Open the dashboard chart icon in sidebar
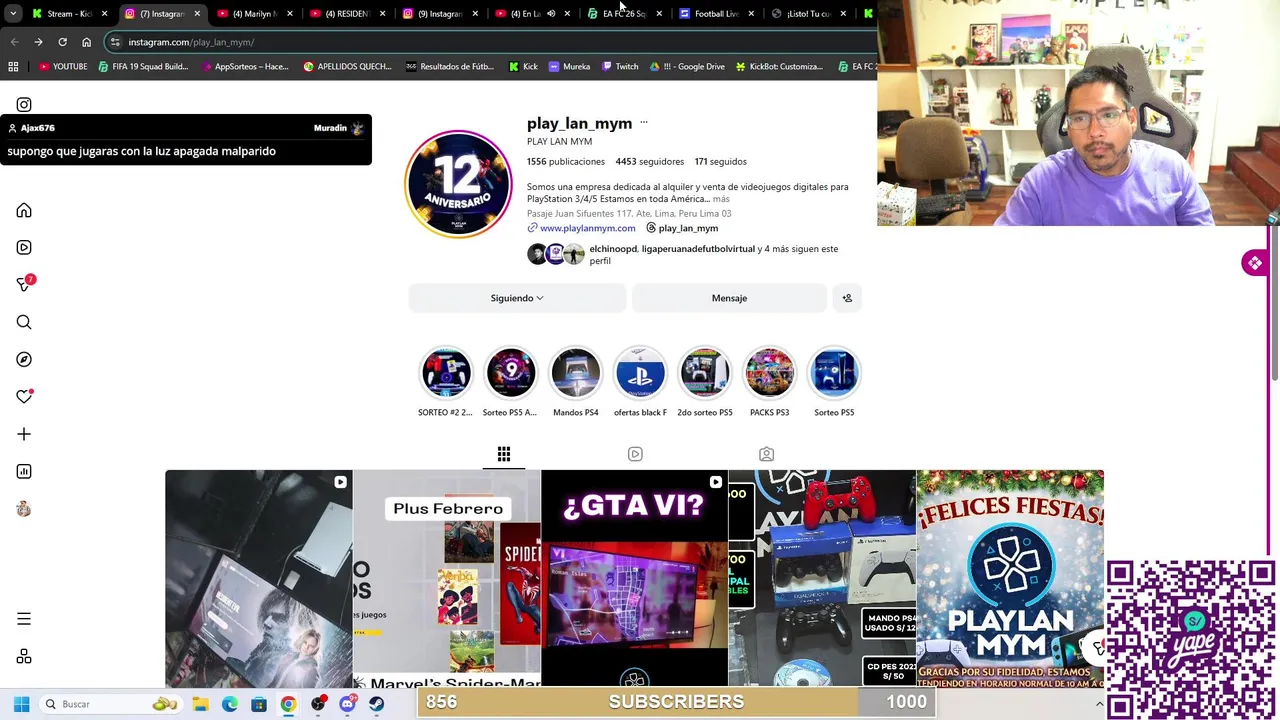 tap(24, 471)
